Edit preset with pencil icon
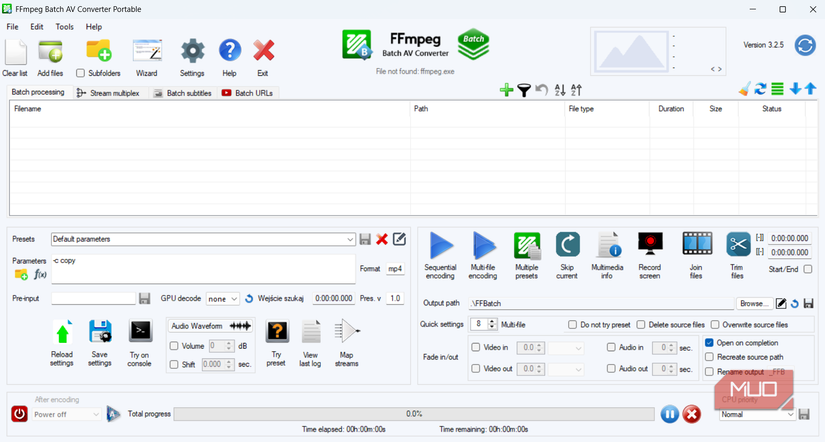825x442 pixels. (399, 239)
